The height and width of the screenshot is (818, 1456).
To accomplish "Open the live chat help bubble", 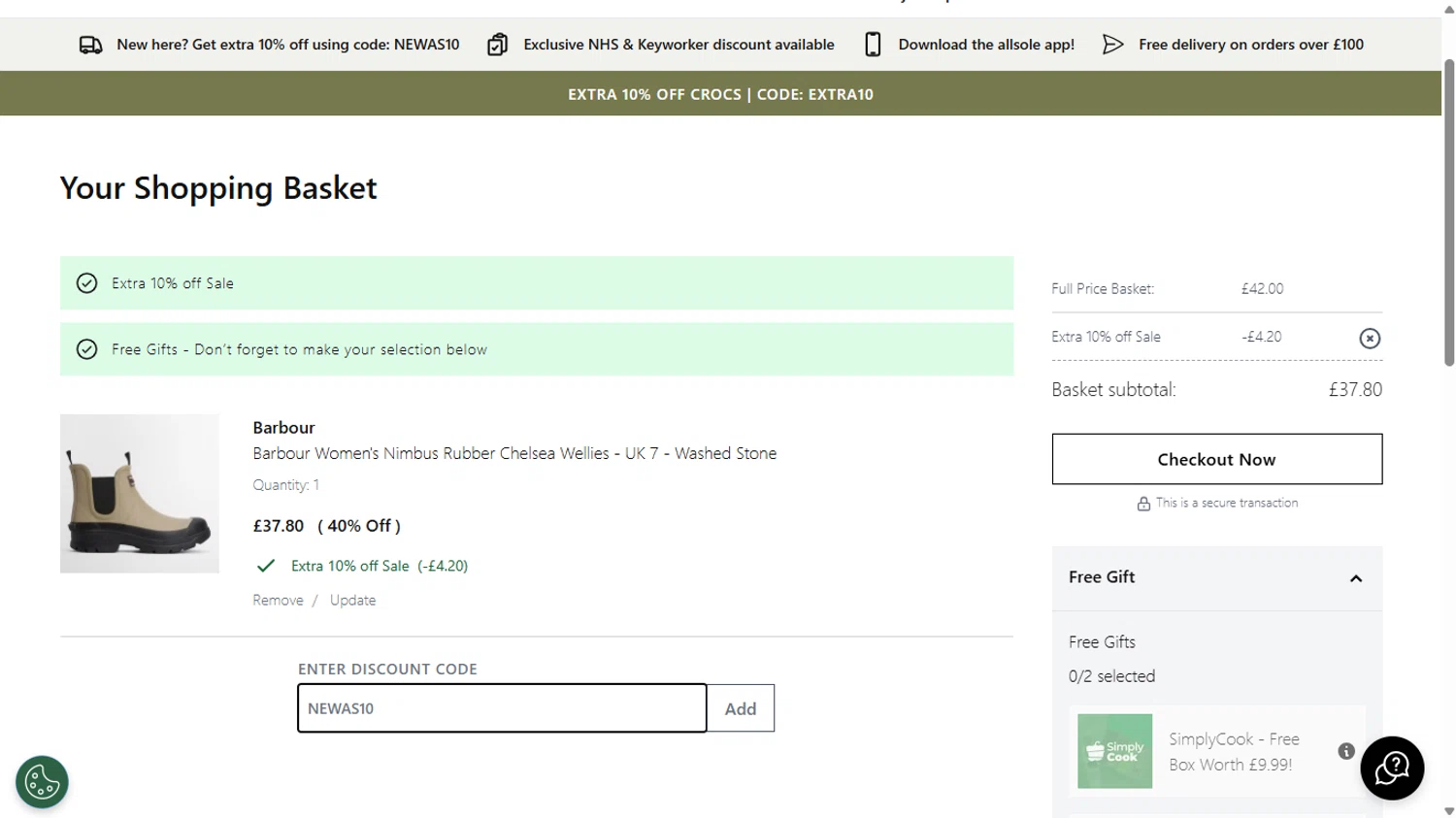I will (1392, 769).
